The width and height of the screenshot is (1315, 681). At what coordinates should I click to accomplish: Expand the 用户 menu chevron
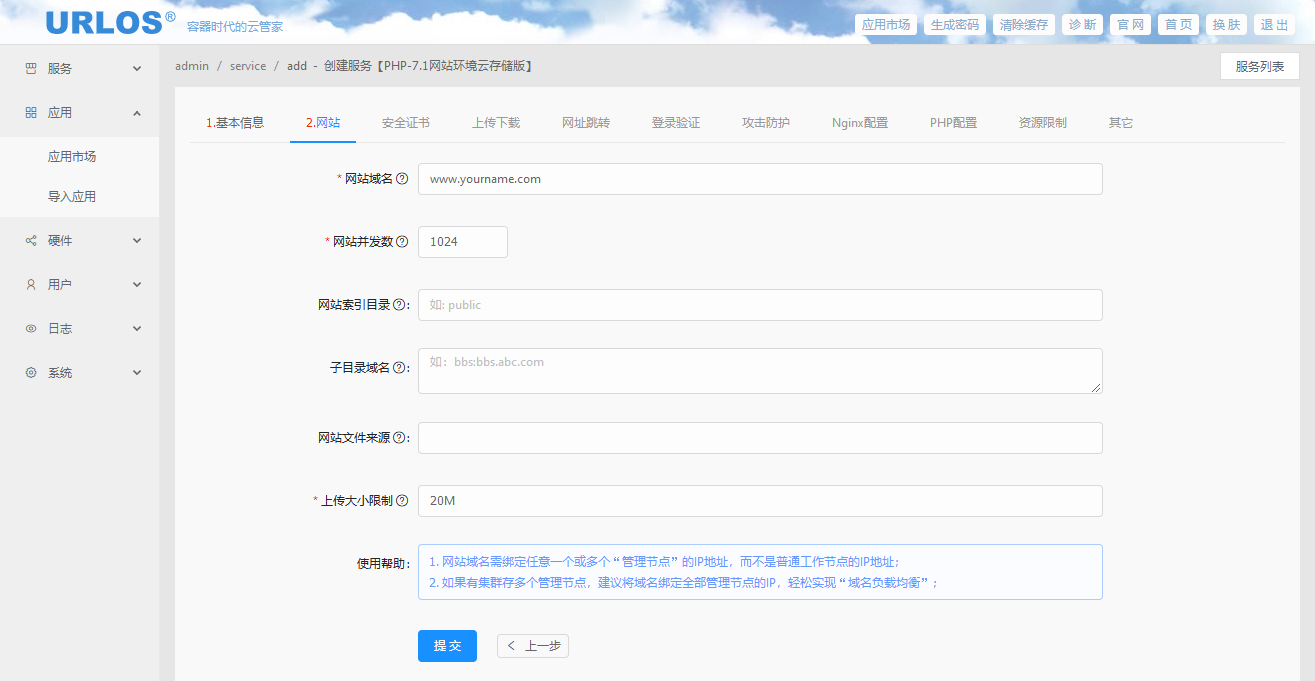137,285
